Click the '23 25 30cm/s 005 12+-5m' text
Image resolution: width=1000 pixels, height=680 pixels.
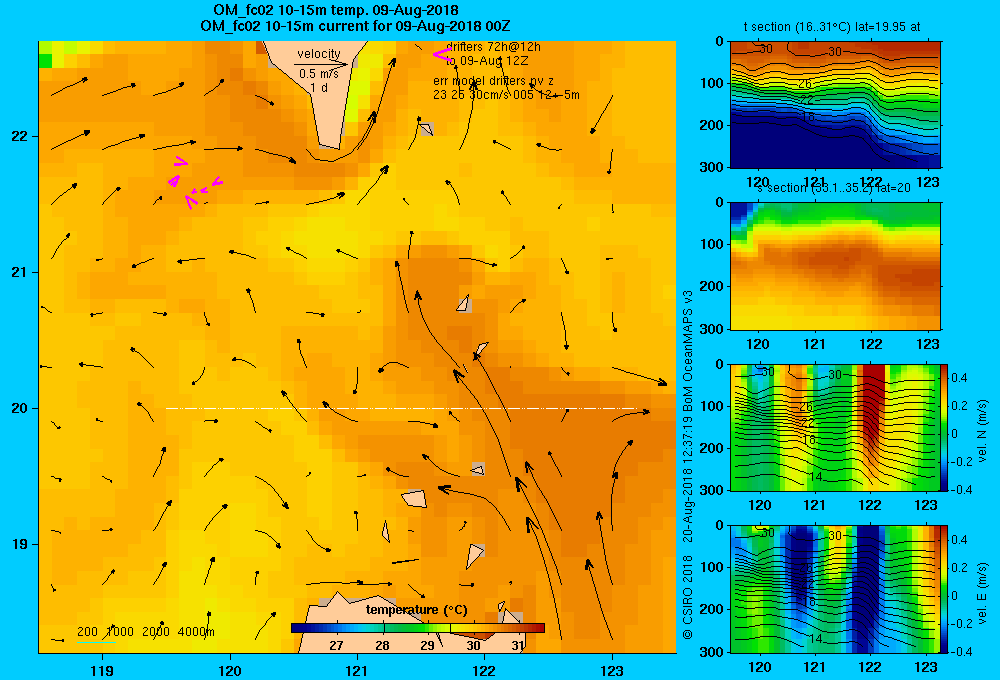[x=506, y=95]
